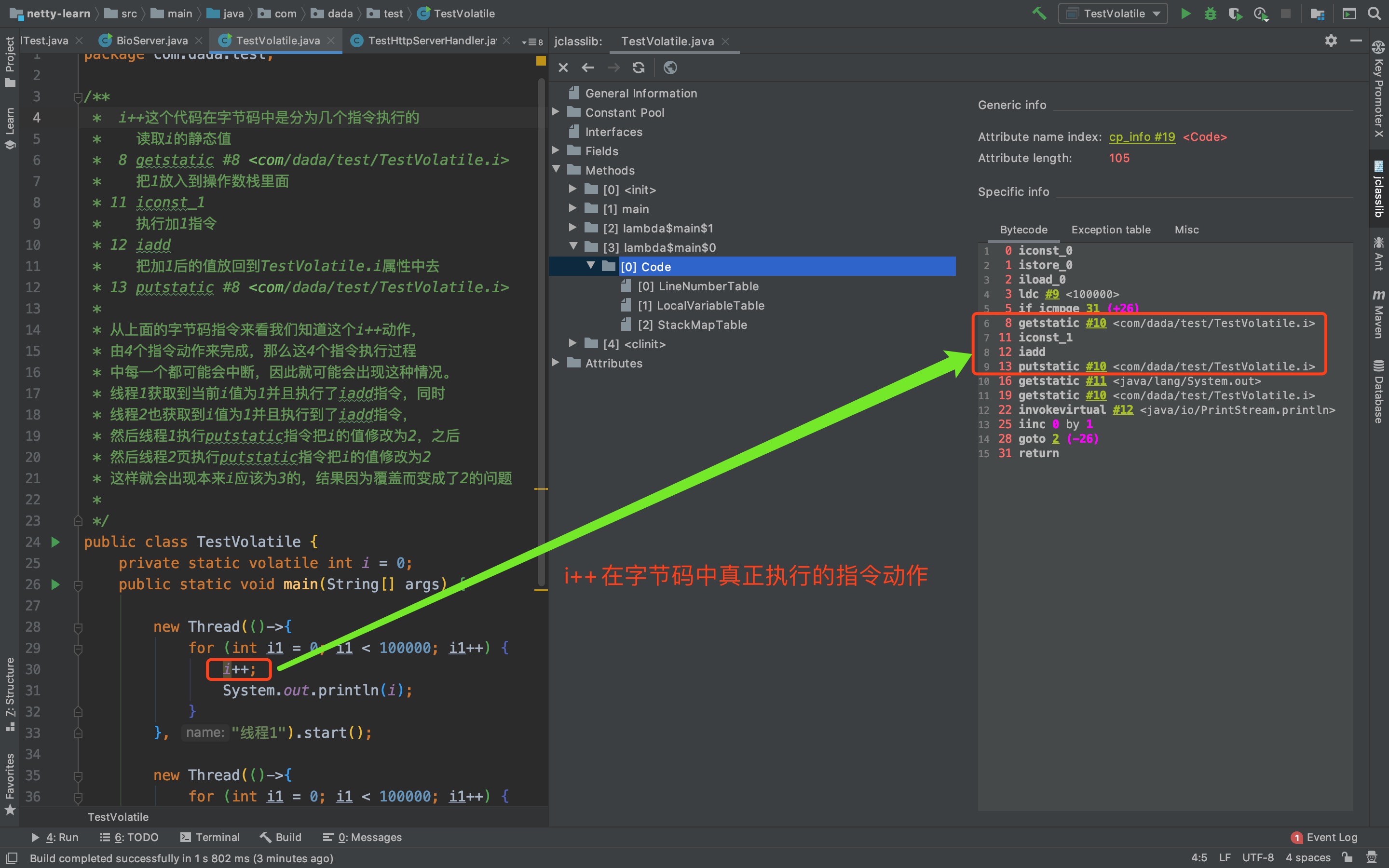Fold the Javadoc comment block
The height and width of the screenshot is (868, 1389).
78,97
